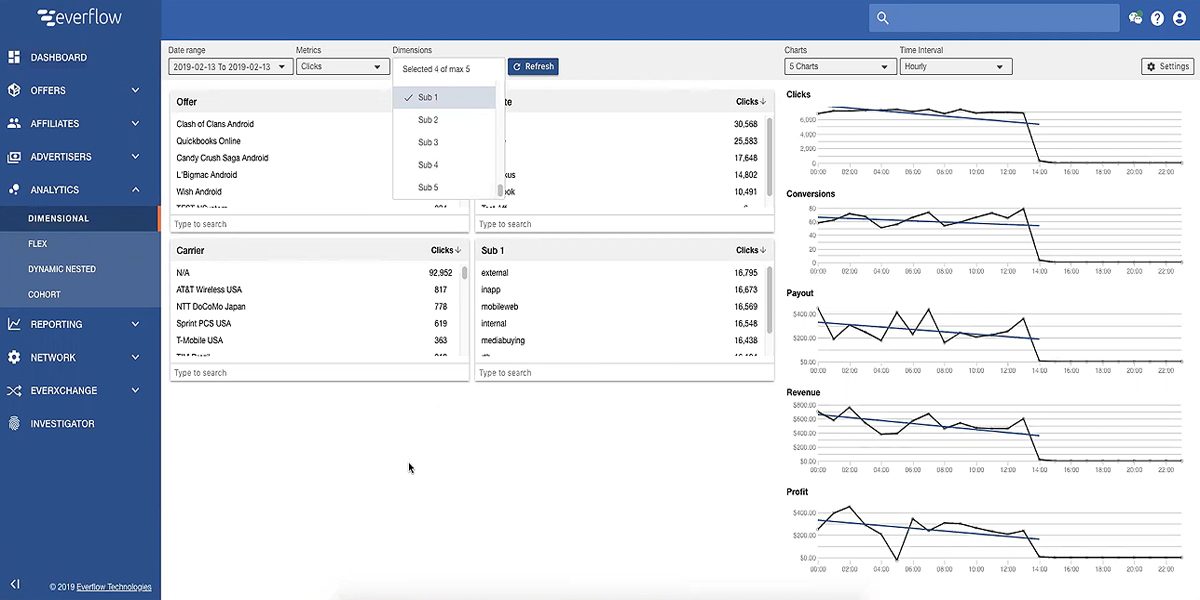Click the Everflow logo

(x=80, y=17)
